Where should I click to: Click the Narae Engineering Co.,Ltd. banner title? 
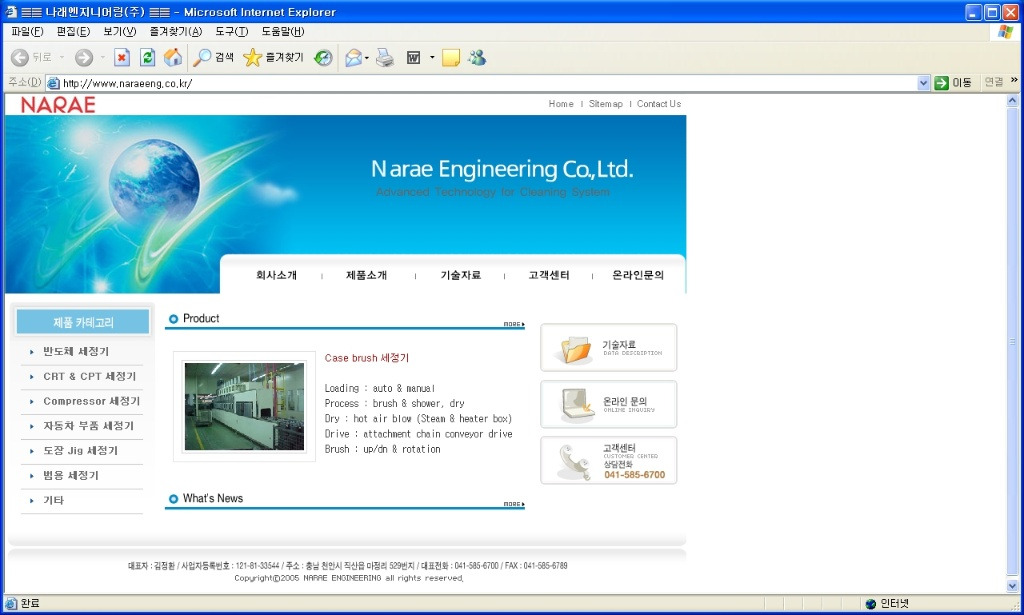[x=502, y=169]
